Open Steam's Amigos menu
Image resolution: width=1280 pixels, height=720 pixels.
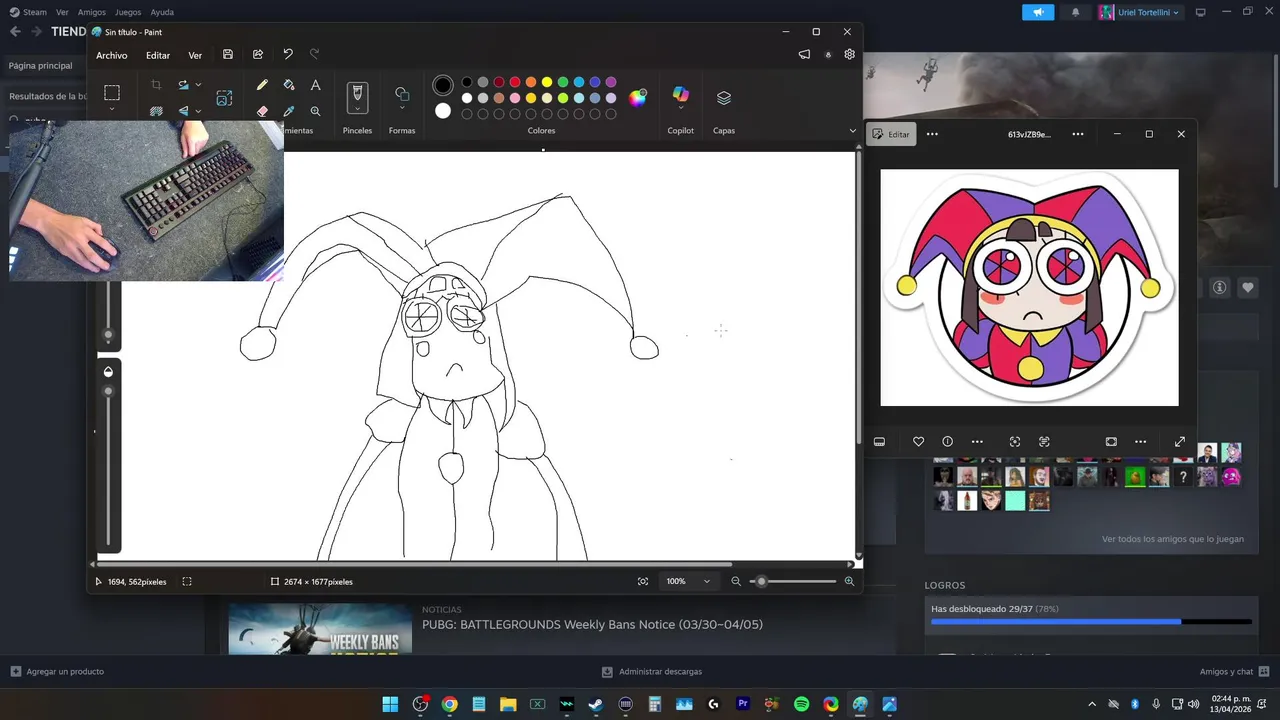pyautogui.click(x=92, y=12)
